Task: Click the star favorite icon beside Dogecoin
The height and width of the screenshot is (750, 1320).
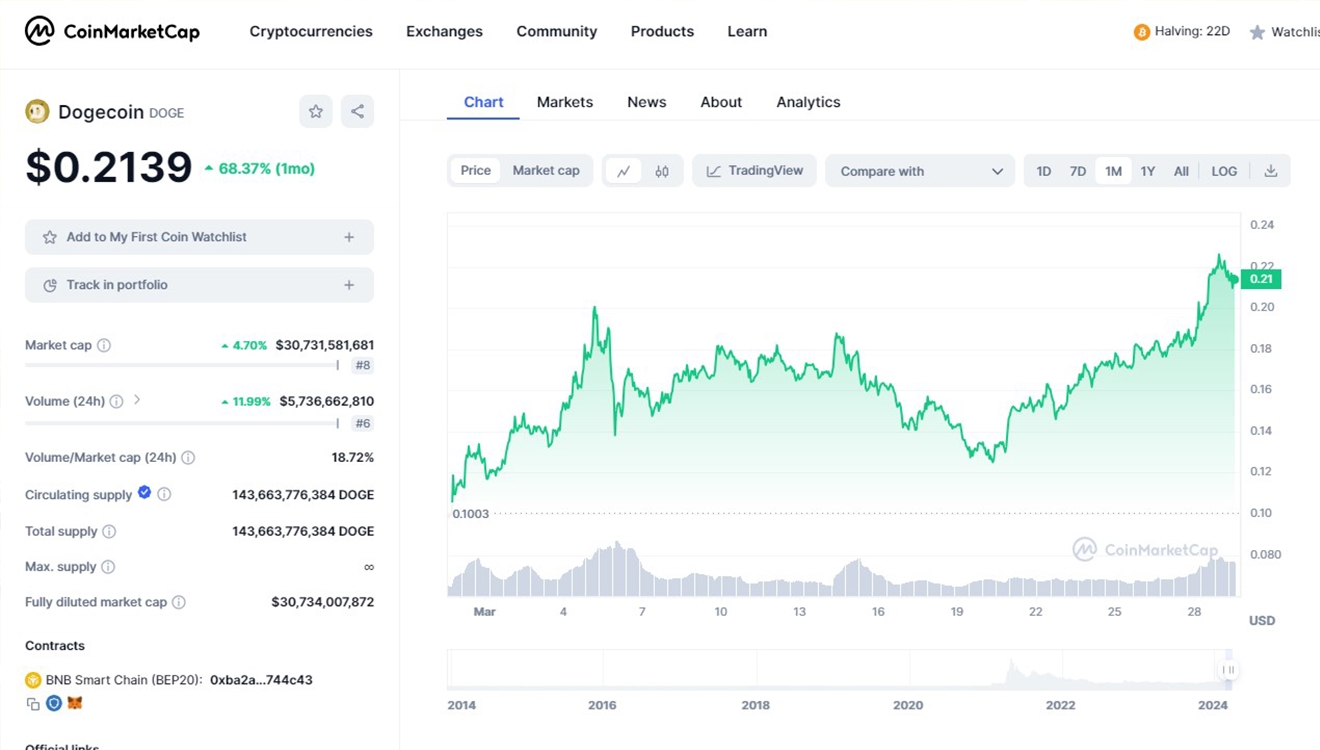Action: tap(316, 112)
